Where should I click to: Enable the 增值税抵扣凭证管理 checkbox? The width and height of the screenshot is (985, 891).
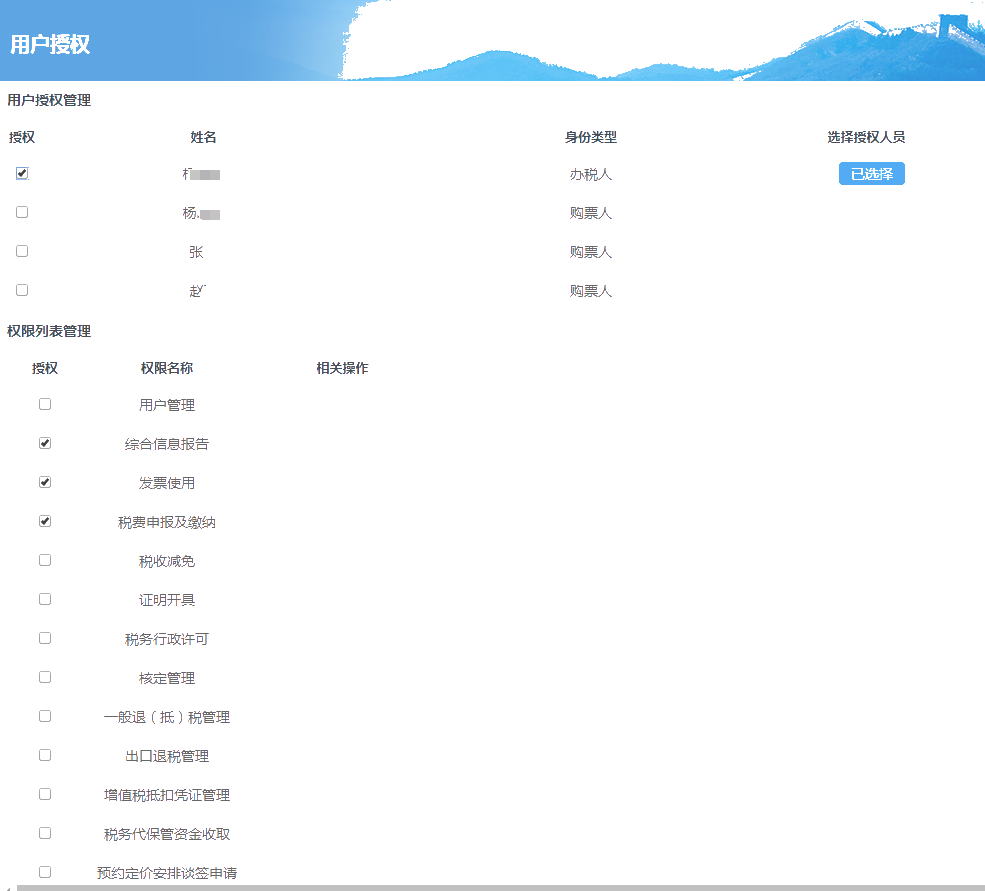point(45,794)
